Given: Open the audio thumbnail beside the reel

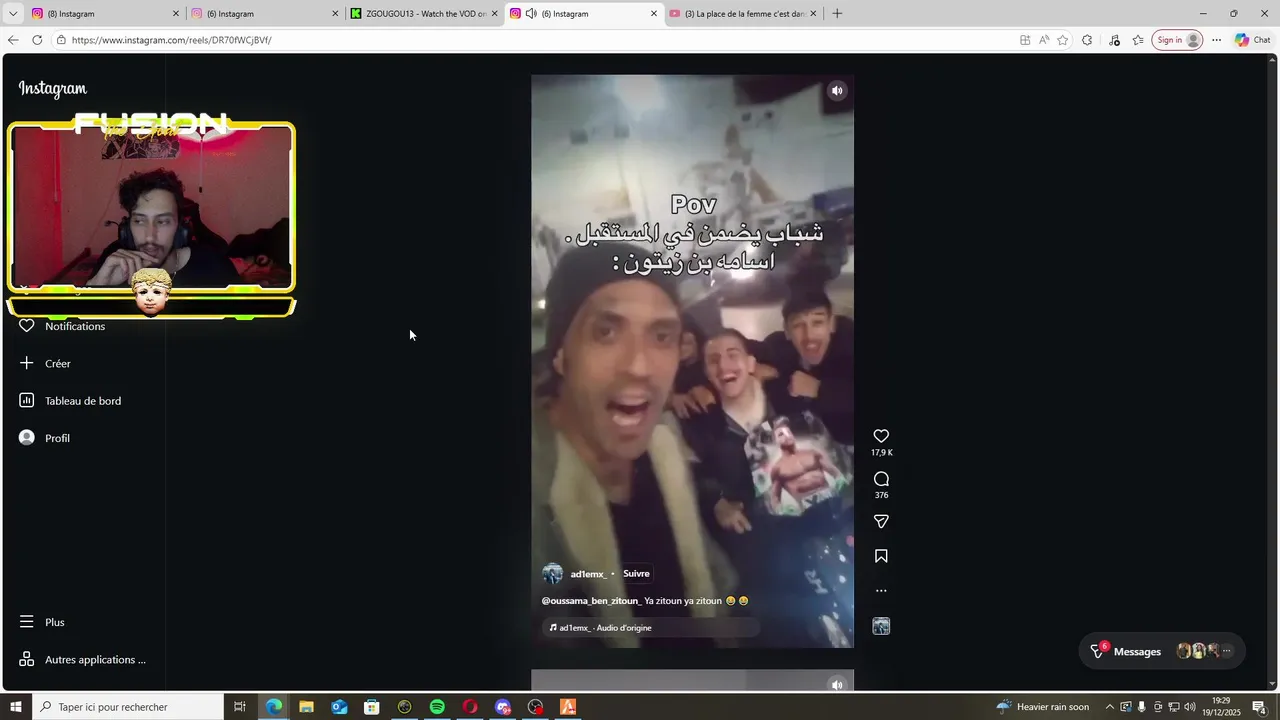Looking at the screenshot, I should click(881, 626).
